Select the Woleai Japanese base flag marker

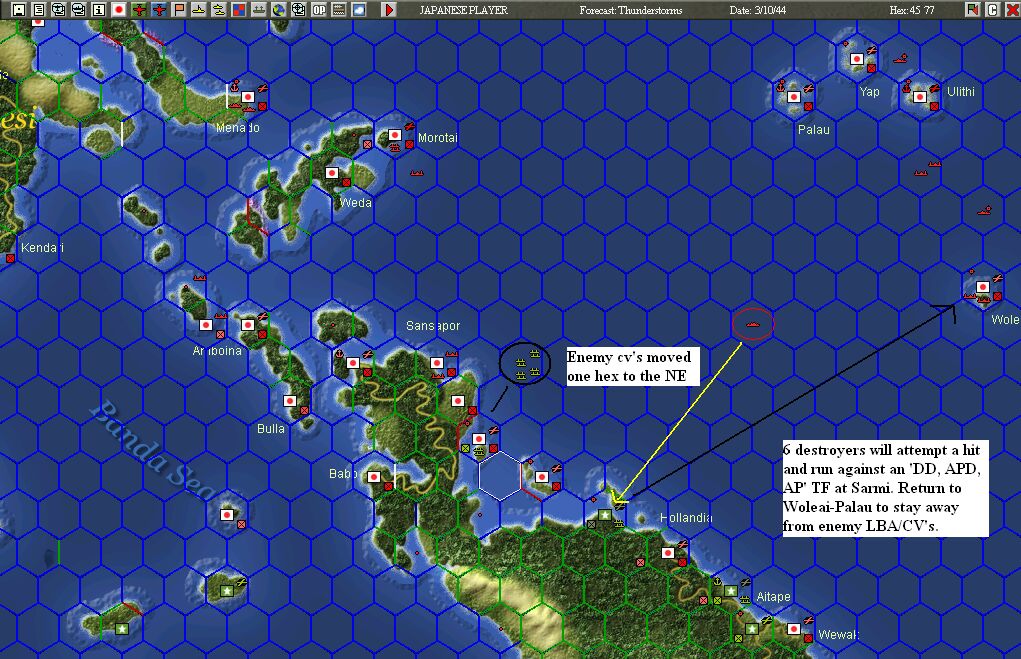tap(983, 287)
